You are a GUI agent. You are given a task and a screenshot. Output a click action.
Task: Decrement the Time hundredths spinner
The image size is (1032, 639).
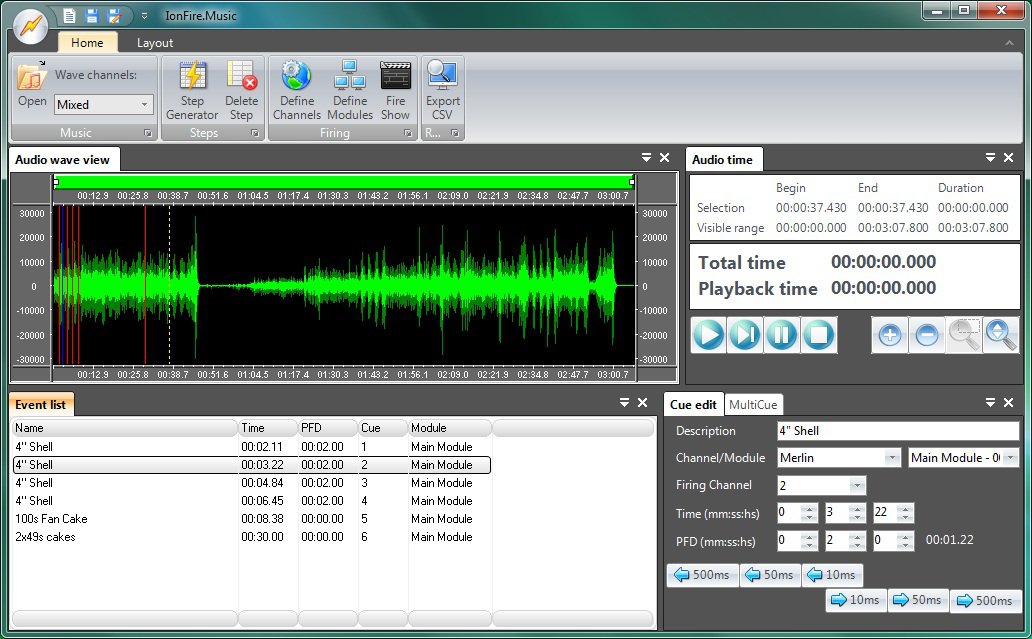pyautogui.click(x=905, y=517)
